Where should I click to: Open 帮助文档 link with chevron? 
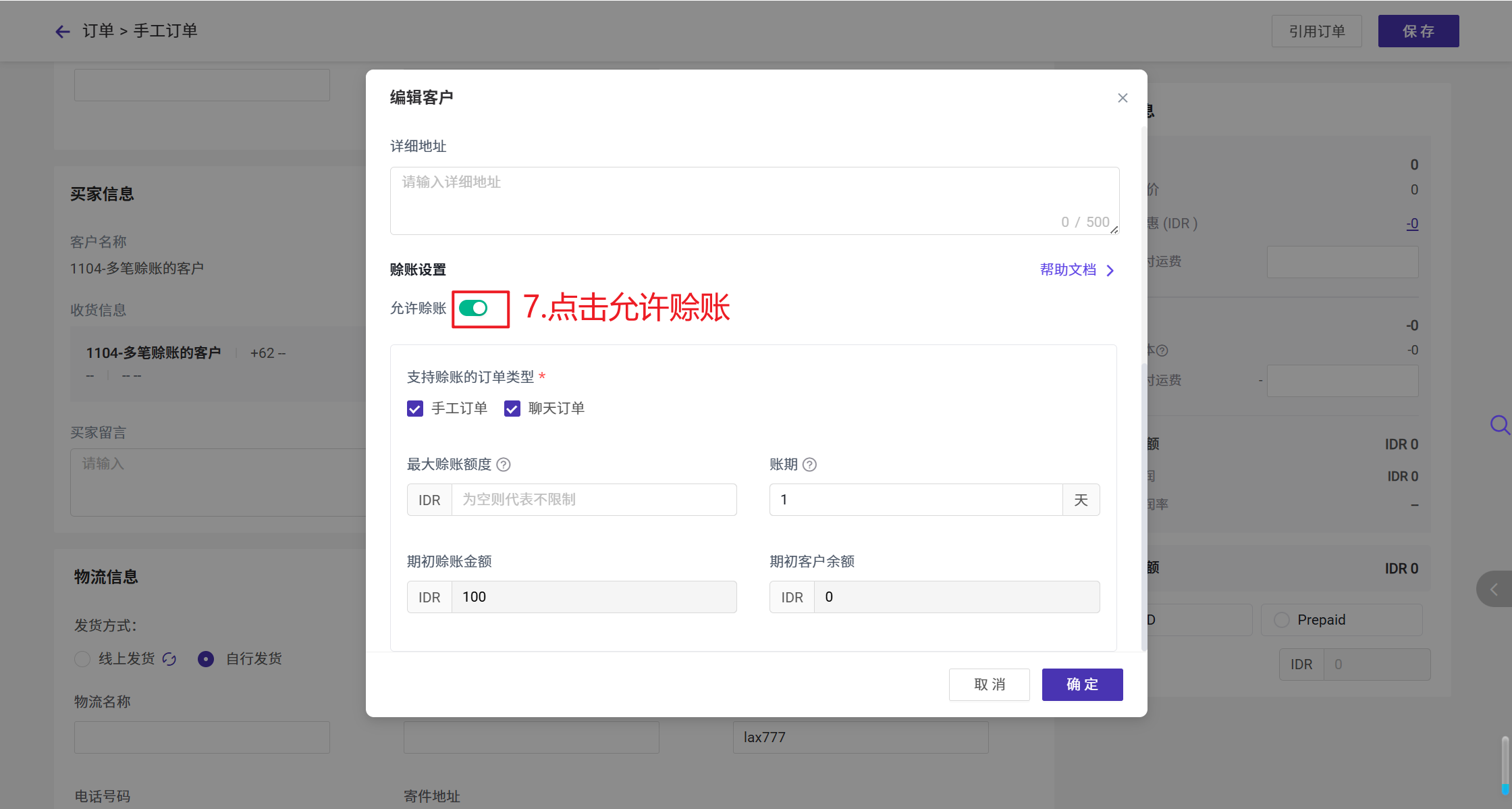point(1077,270)
